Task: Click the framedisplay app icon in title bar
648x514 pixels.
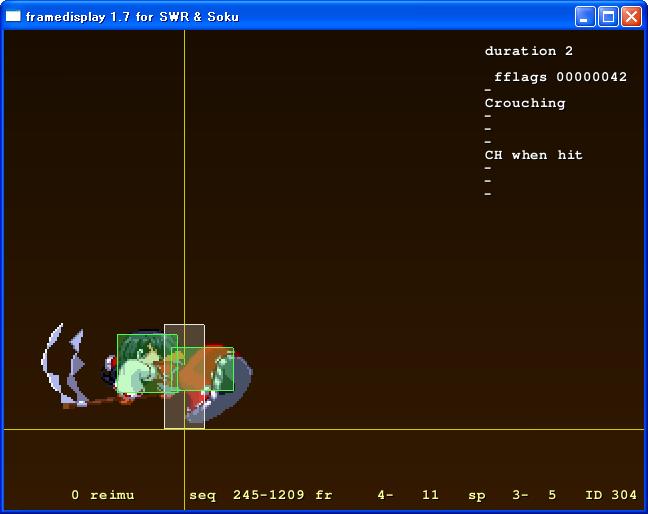Action: point(13,16)
